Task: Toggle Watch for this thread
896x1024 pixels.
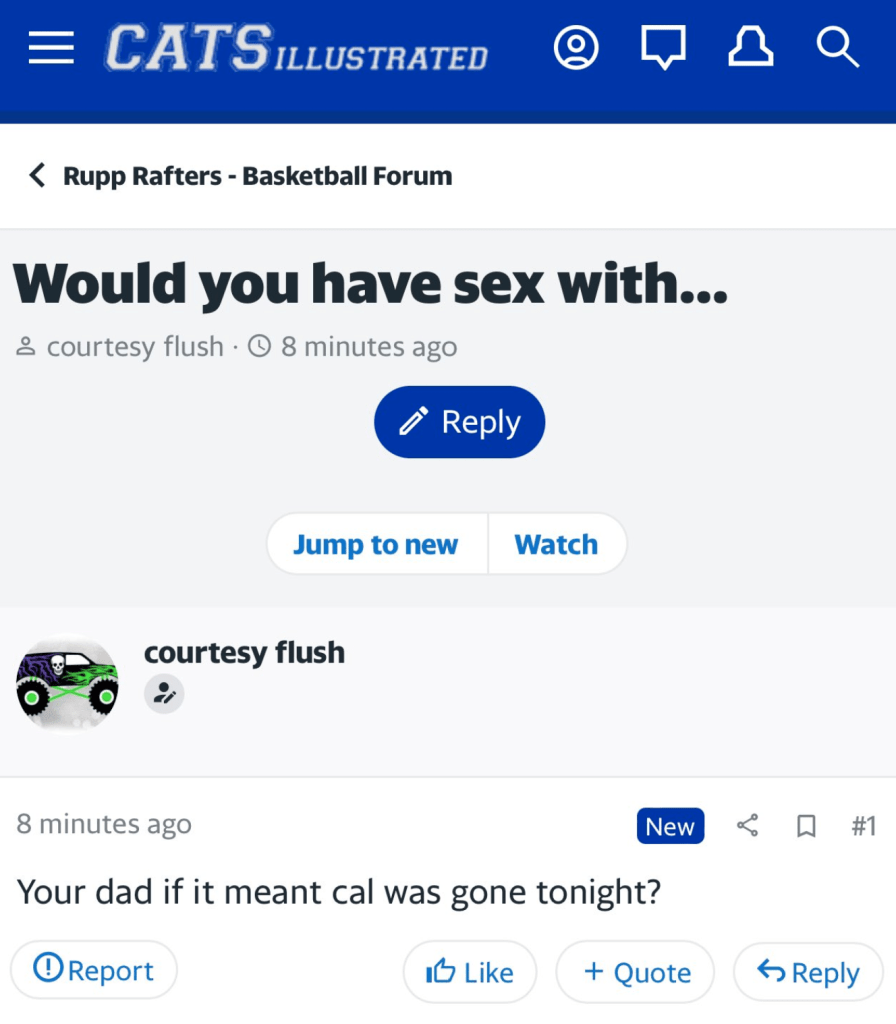Action: pos(556,544)
